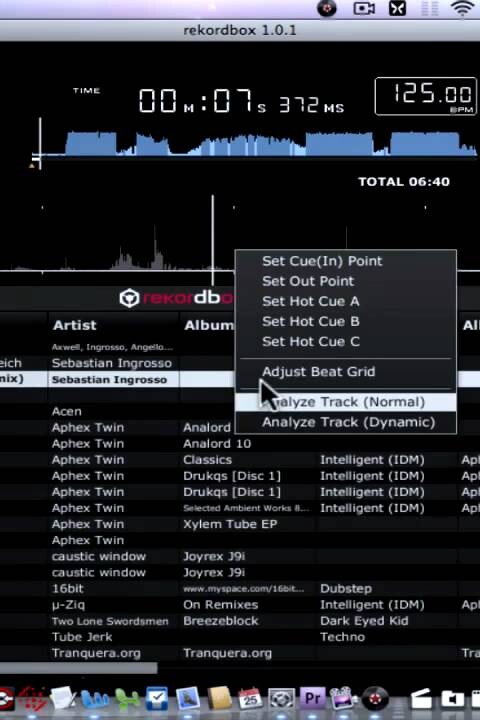Open the gray screenshot utility in dock
This screenshot has height=720, width=480.
[281, 698]
